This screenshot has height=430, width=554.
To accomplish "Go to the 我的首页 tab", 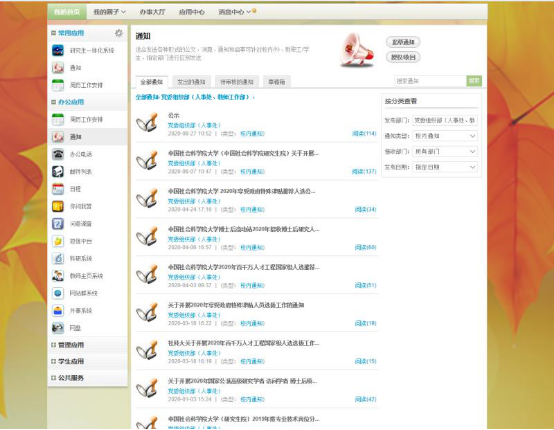I will point(66,12).
